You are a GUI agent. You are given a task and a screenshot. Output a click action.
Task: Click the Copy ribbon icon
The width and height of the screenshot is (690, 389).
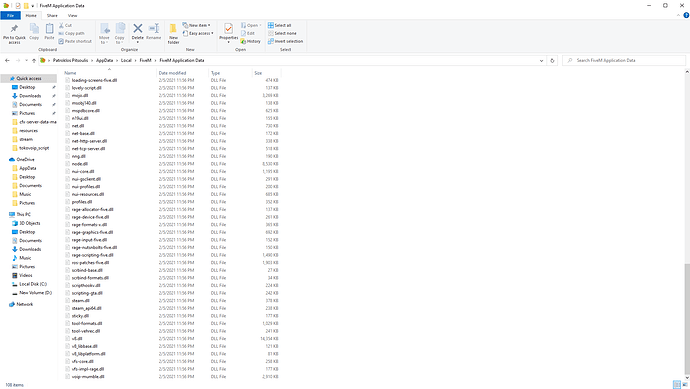[x=34, y=32]
